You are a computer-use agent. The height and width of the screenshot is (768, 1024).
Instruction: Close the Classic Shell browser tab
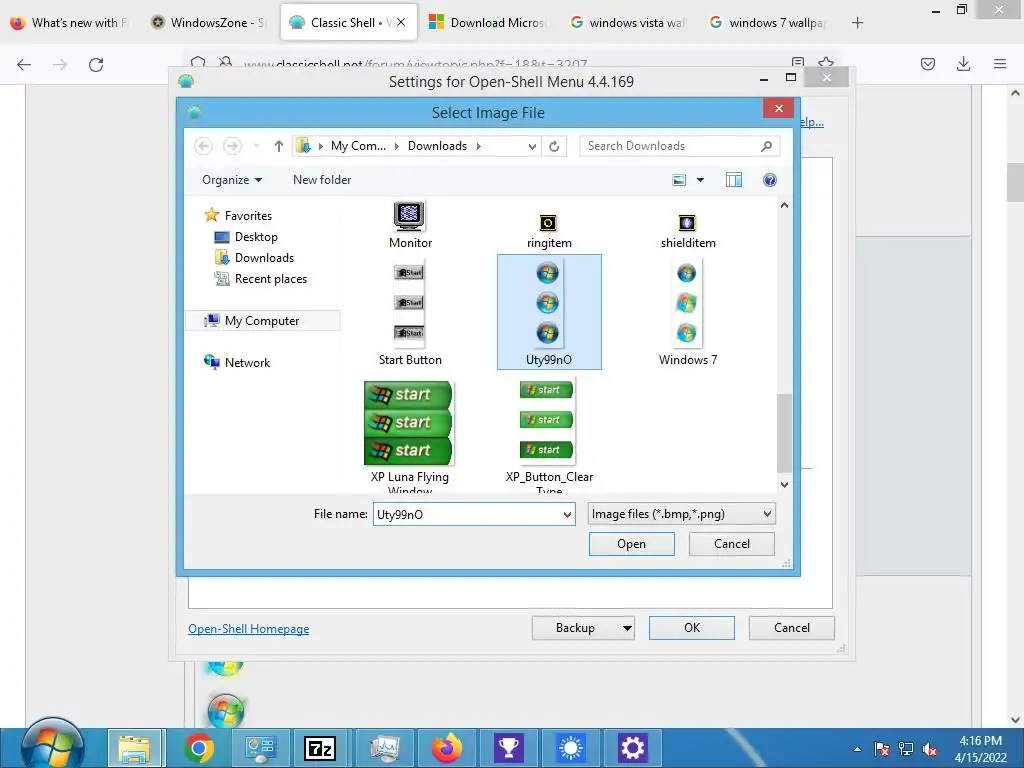click(x=401, y=22)
